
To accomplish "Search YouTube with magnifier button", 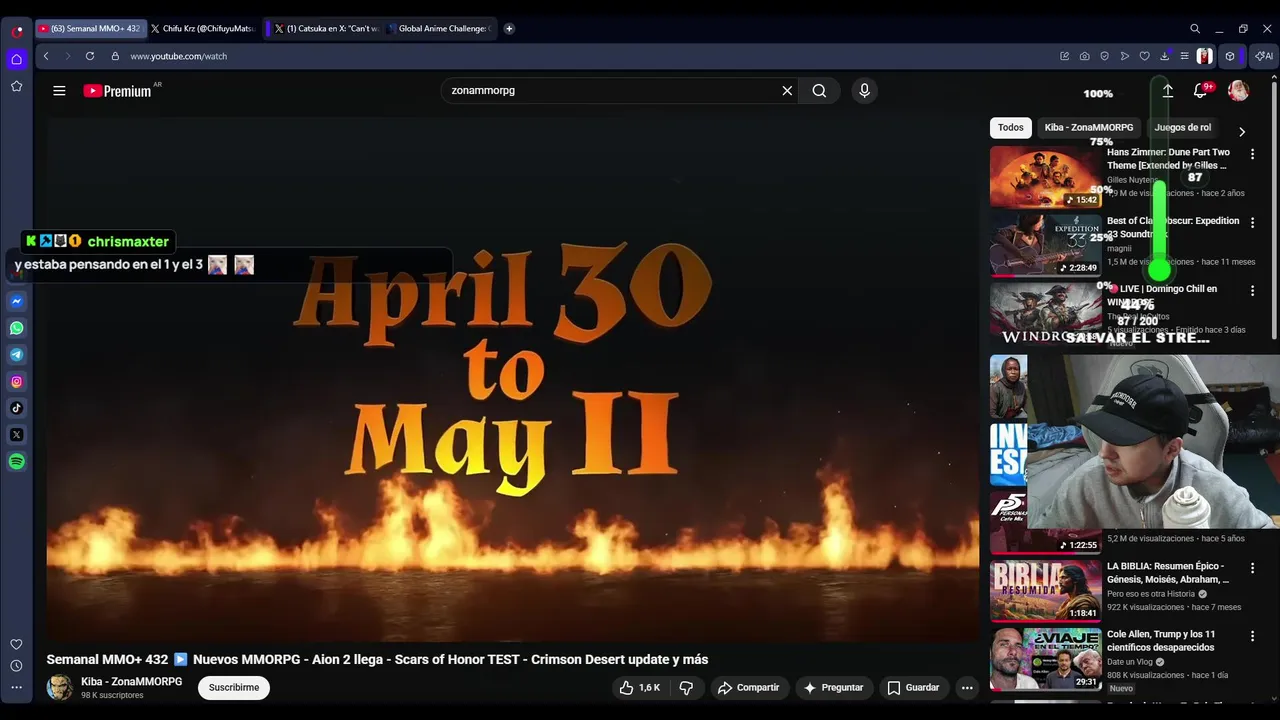I will (819, 91).
